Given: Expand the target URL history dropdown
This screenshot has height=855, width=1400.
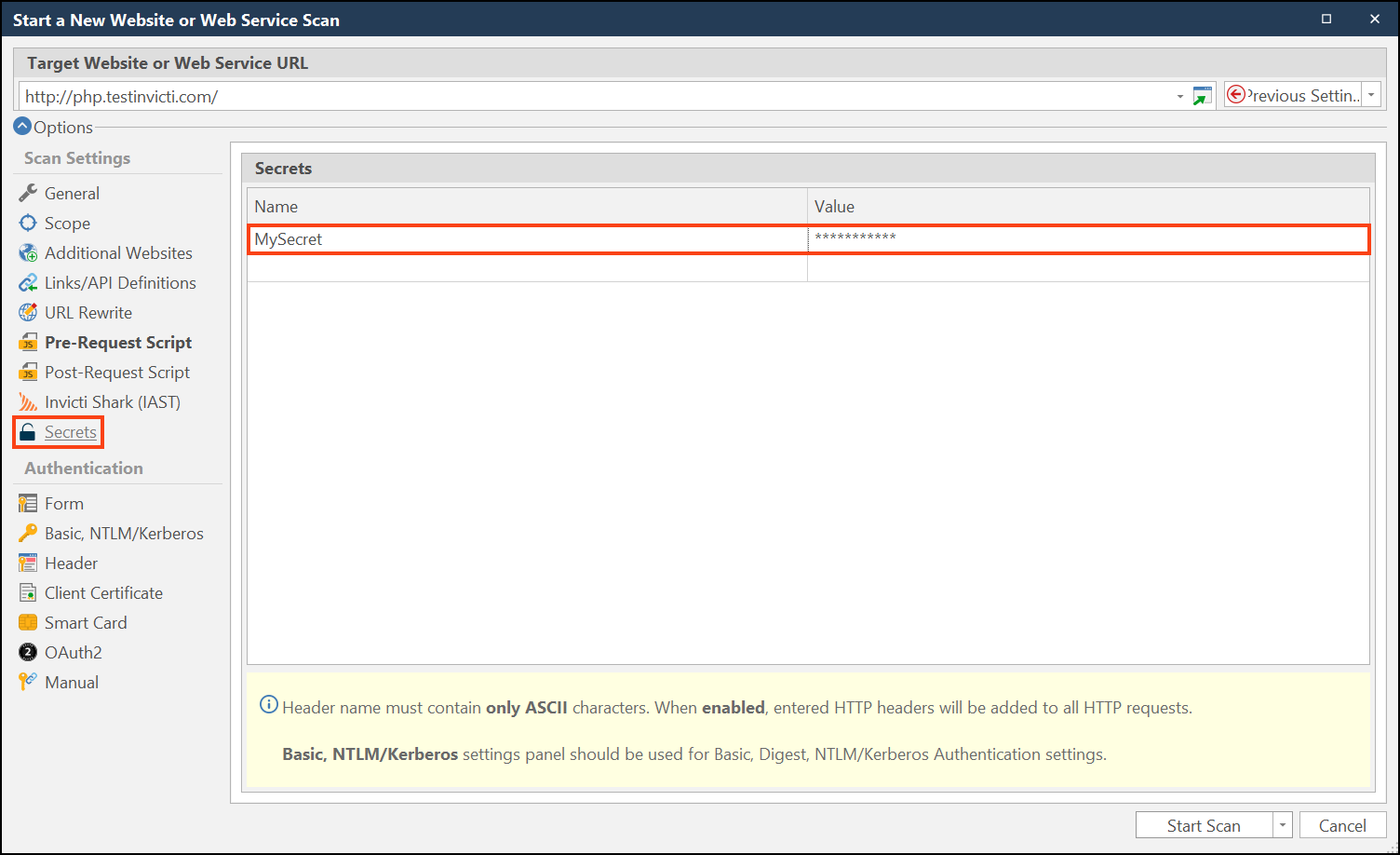Looking at the screenshot, I should pyautogui.click(x=1180, y=96).
